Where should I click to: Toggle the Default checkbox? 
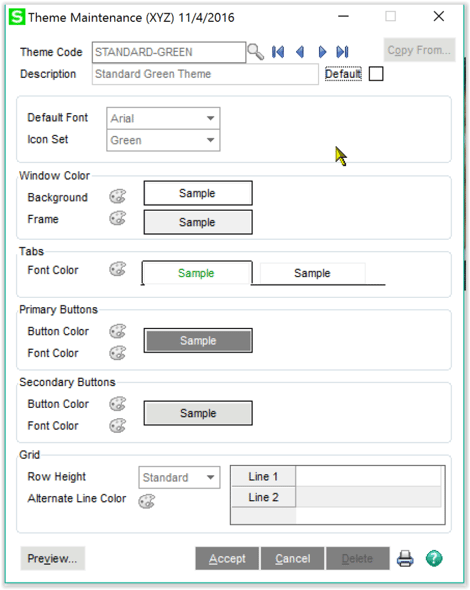[x=376, y=74]
